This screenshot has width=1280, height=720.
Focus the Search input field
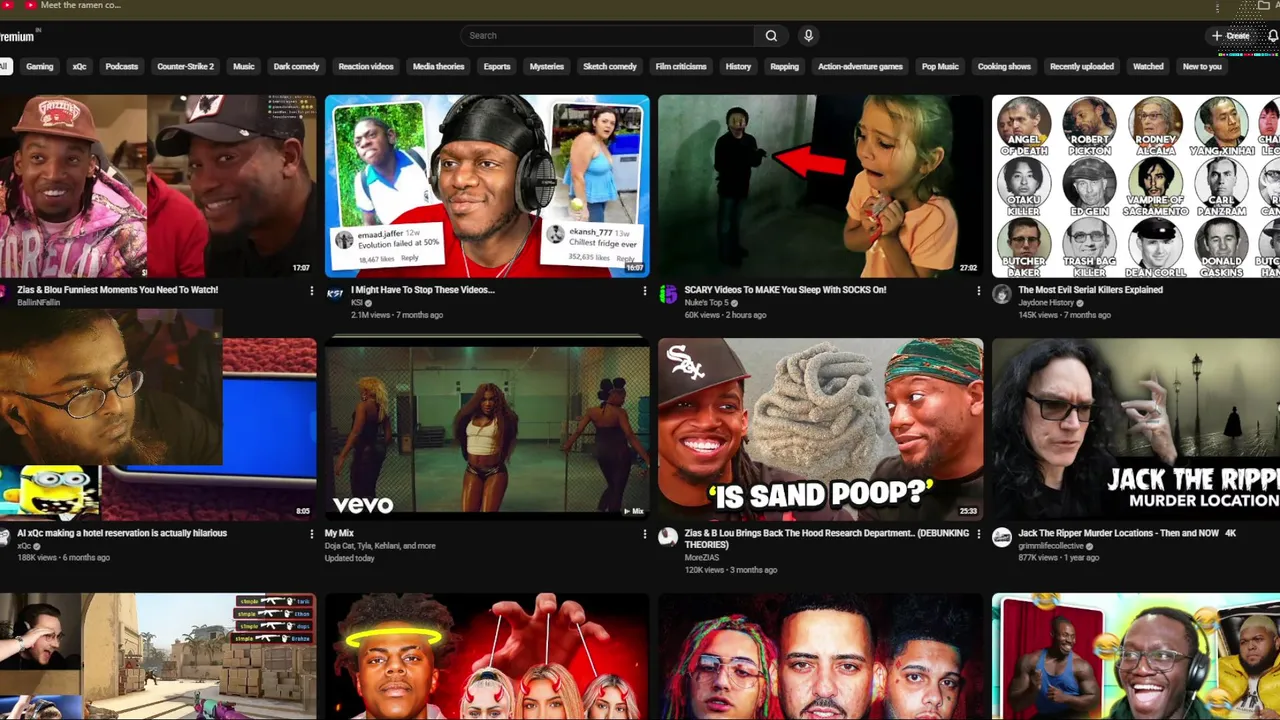click(x=608, y=36)
